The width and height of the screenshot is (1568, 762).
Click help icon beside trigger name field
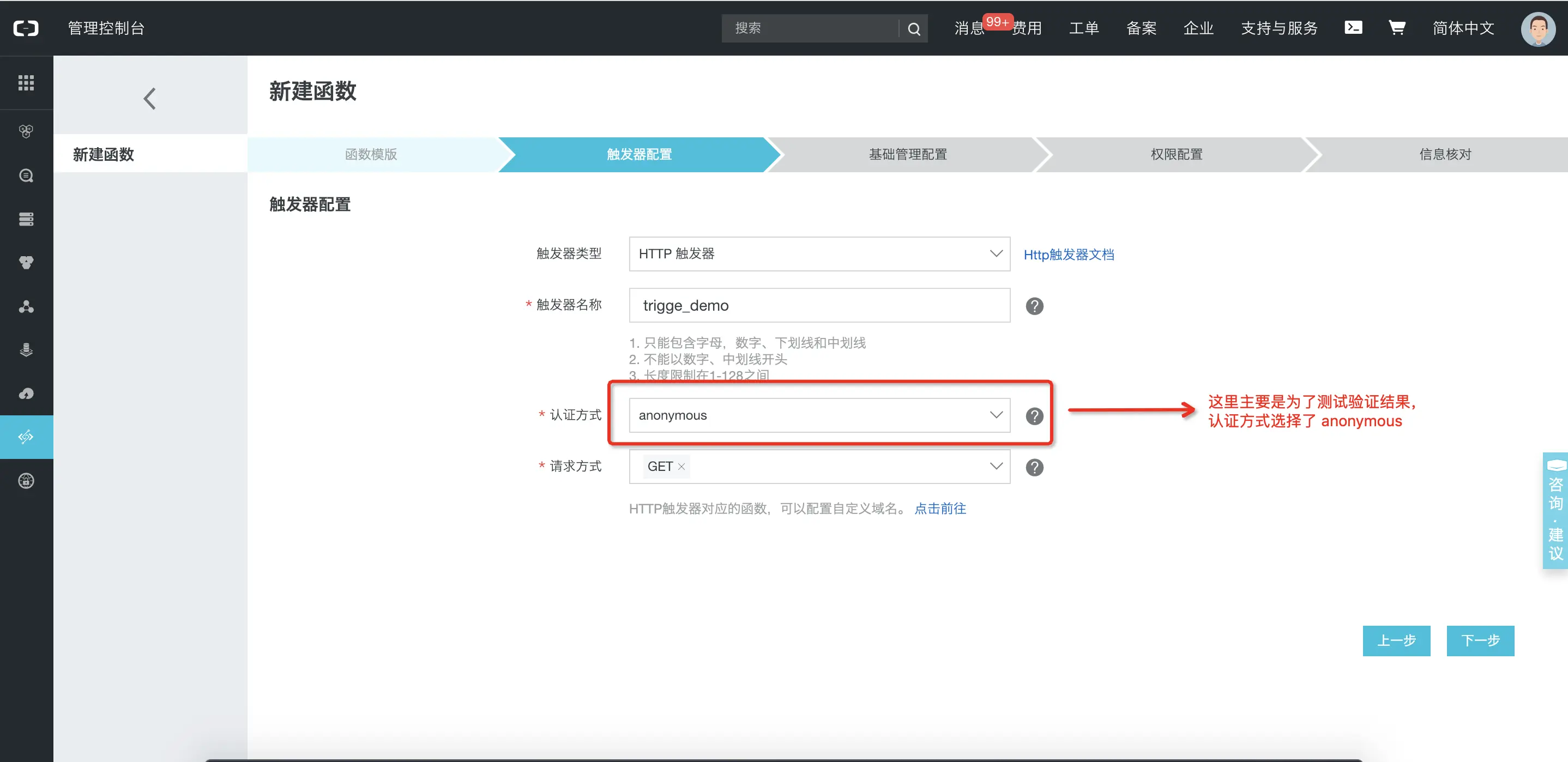(x=1034, y=306)
